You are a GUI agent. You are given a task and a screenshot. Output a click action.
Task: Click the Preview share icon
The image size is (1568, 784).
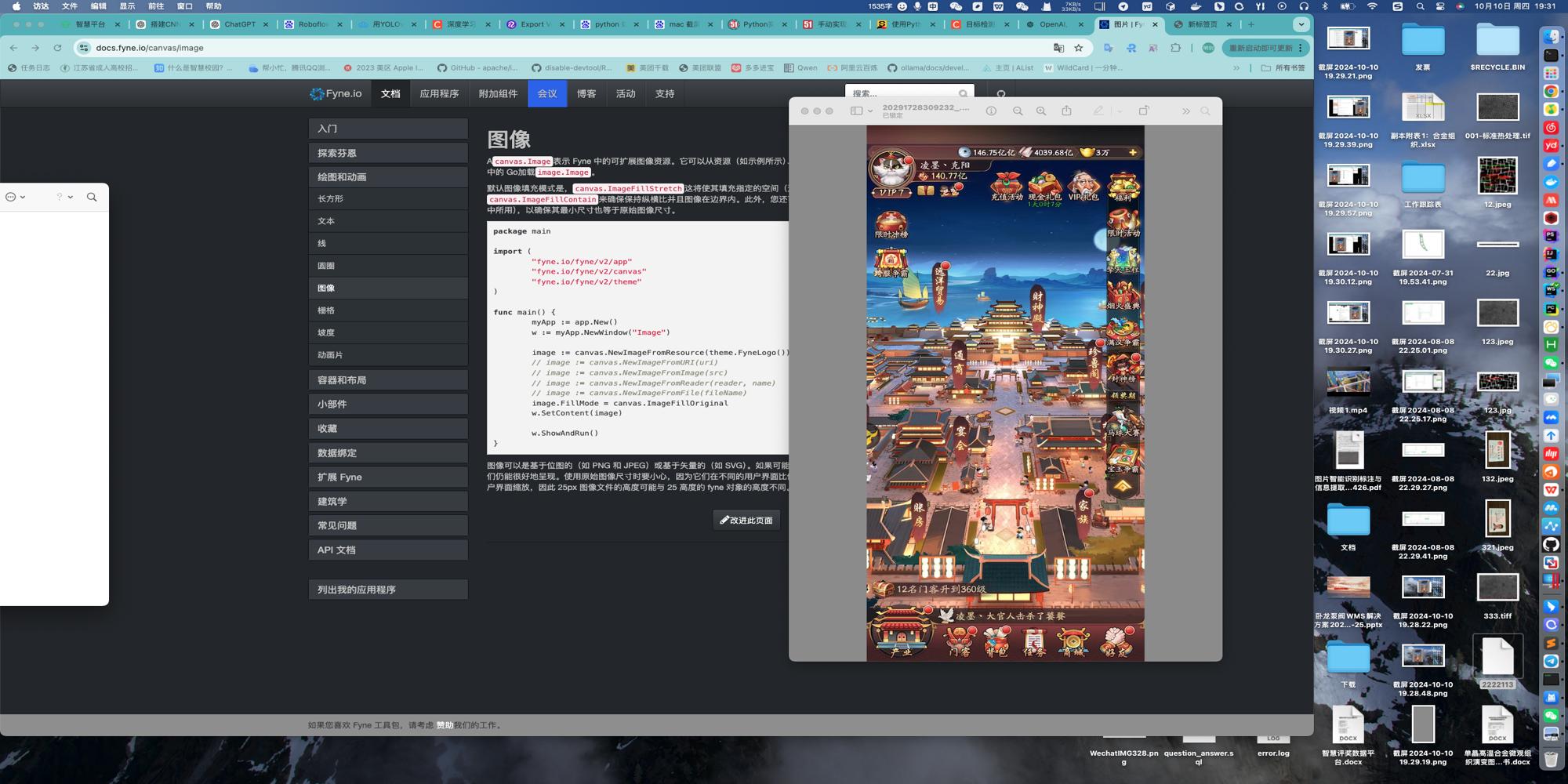click(x=1067, y=111)
